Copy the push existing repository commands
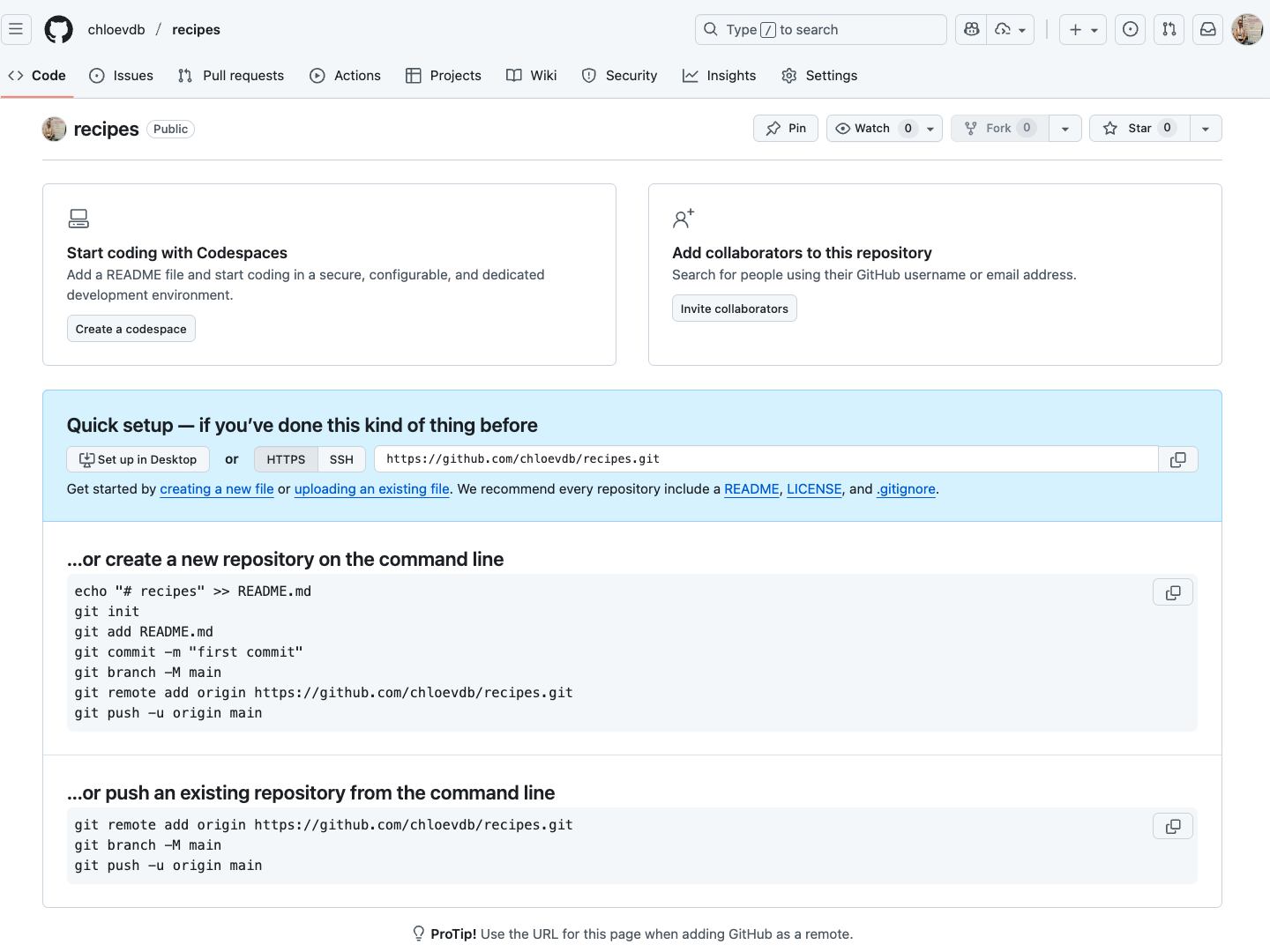The width and height of the screenshot is (1270, 952). 1172,826
